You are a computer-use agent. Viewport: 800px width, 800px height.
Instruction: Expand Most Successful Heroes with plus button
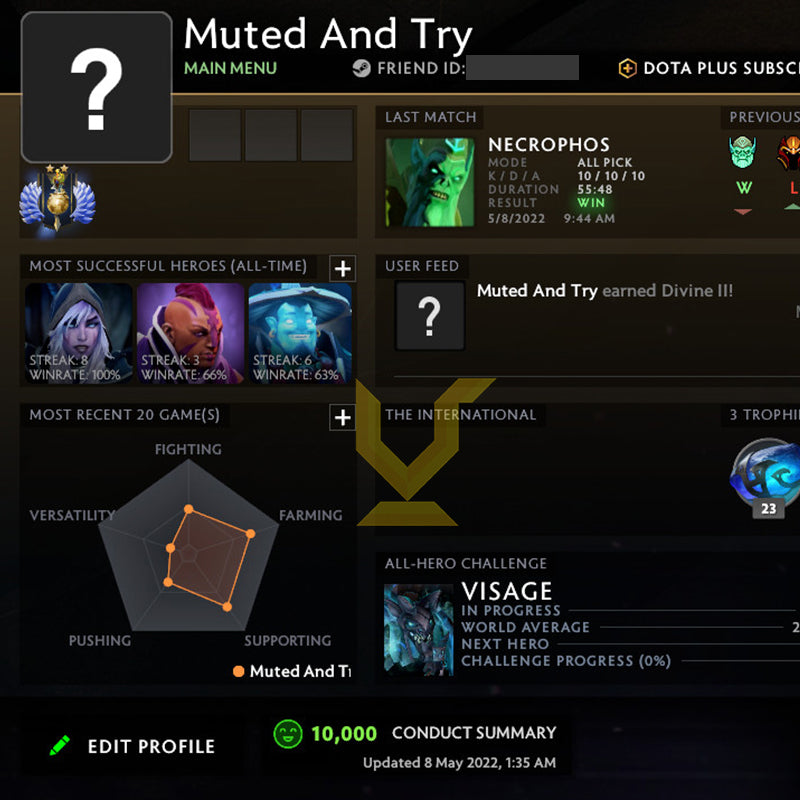(x=342, y=268)
